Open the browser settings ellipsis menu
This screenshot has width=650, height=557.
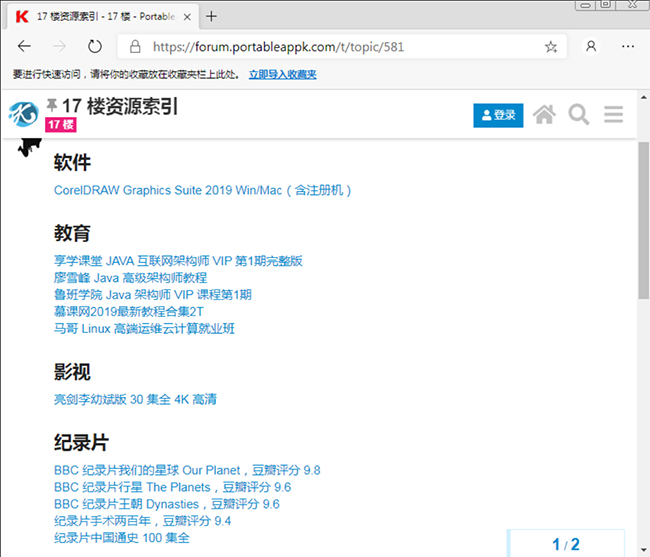coord(628,46)
